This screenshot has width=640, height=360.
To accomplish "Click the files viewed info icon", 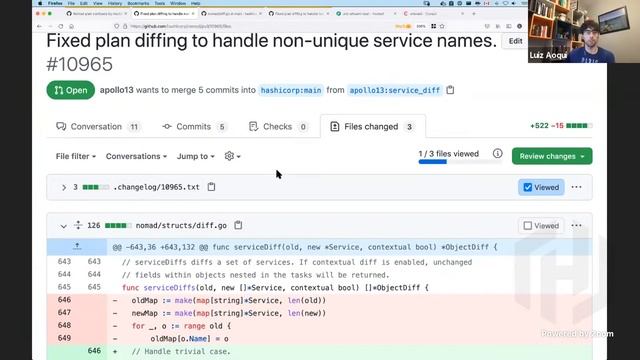I will [x=497, y=153].
